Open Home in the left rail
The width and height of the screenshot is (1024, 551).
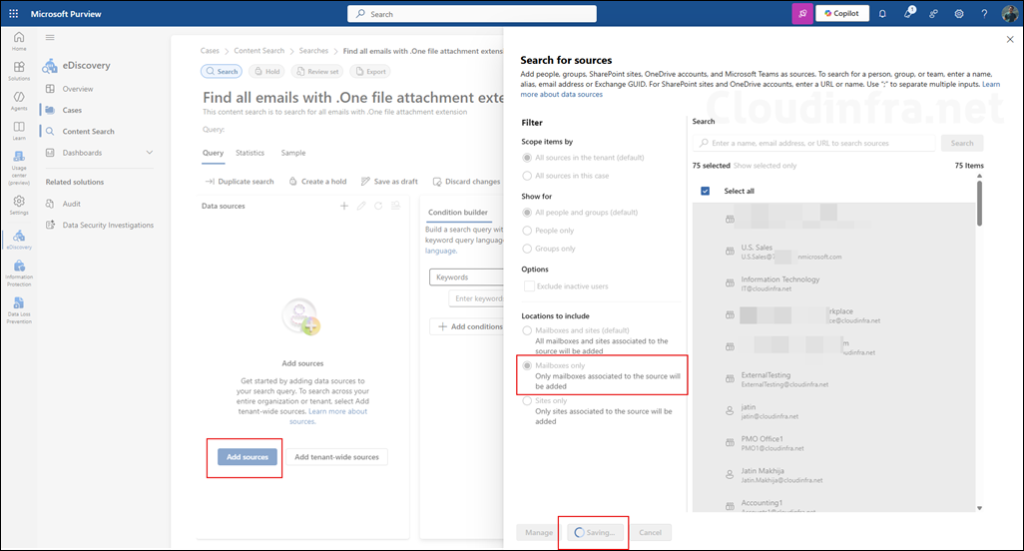coord(19,41)
